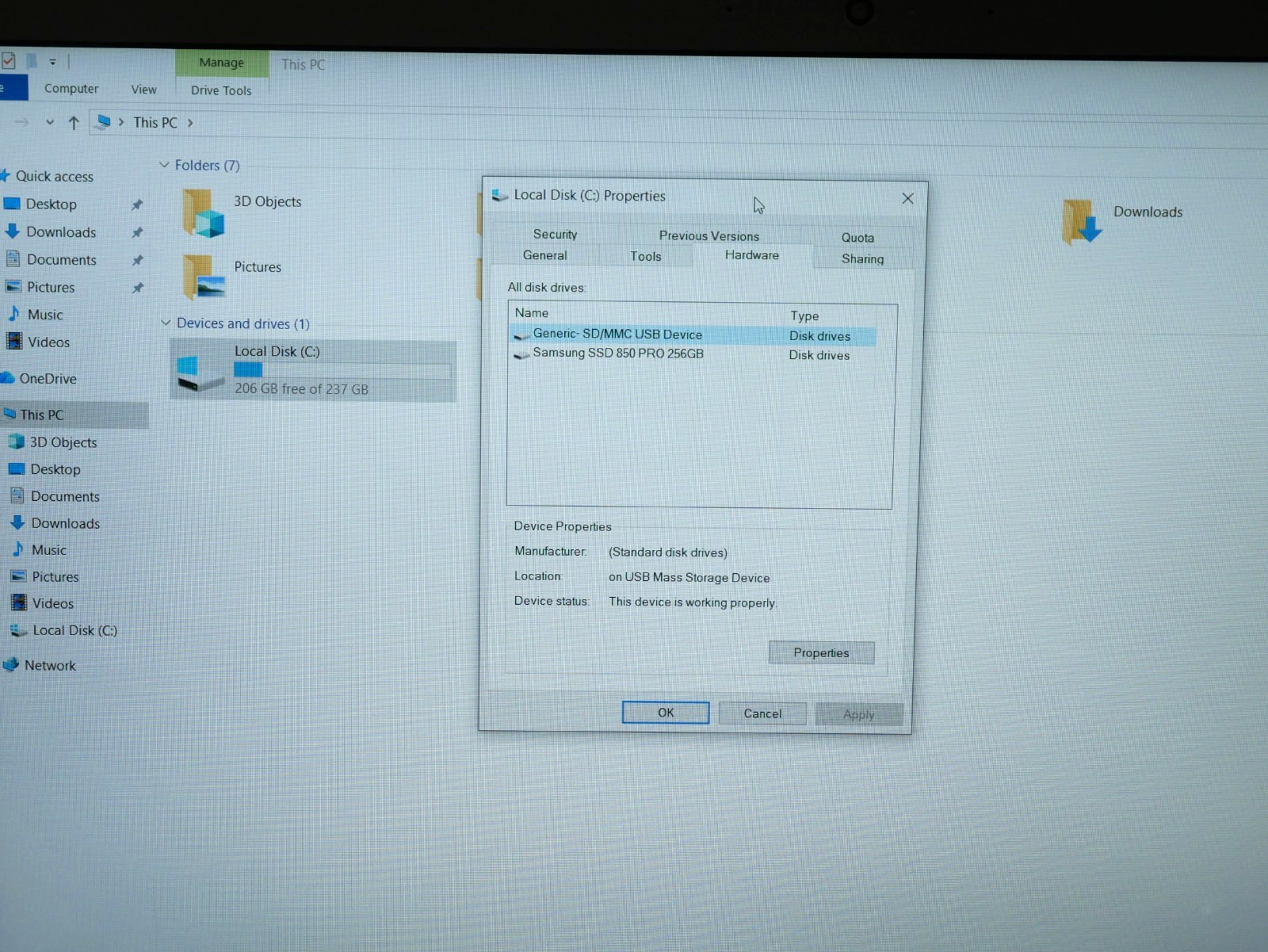Screen dimensions: 1268x952
Task: Click the Downloads icon under Quick access
Action: point(13,231)
